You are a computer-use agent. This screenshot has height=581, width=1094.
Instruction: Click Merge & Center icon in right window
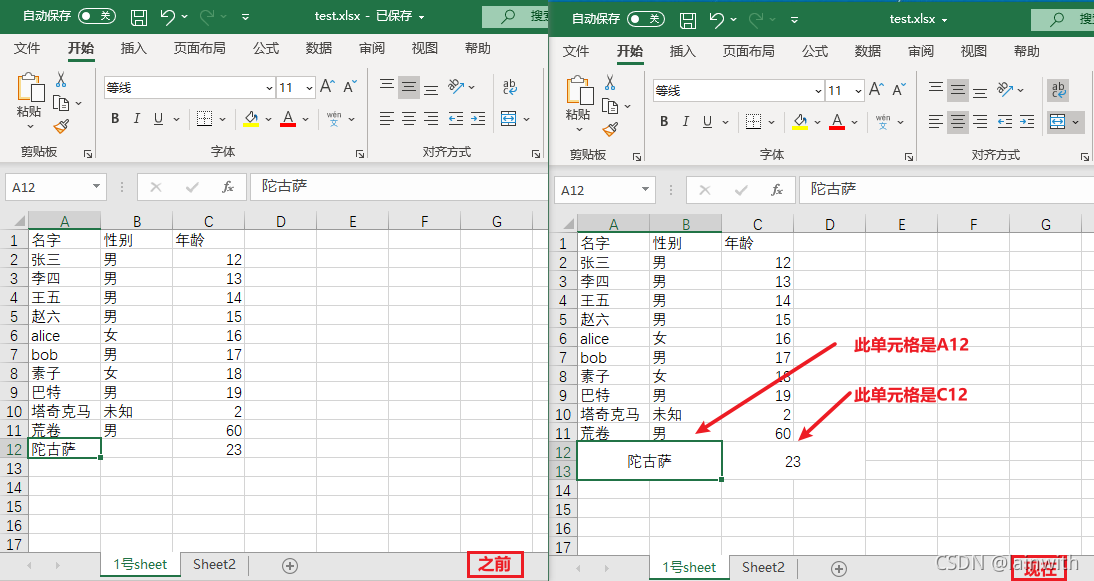1058,121
